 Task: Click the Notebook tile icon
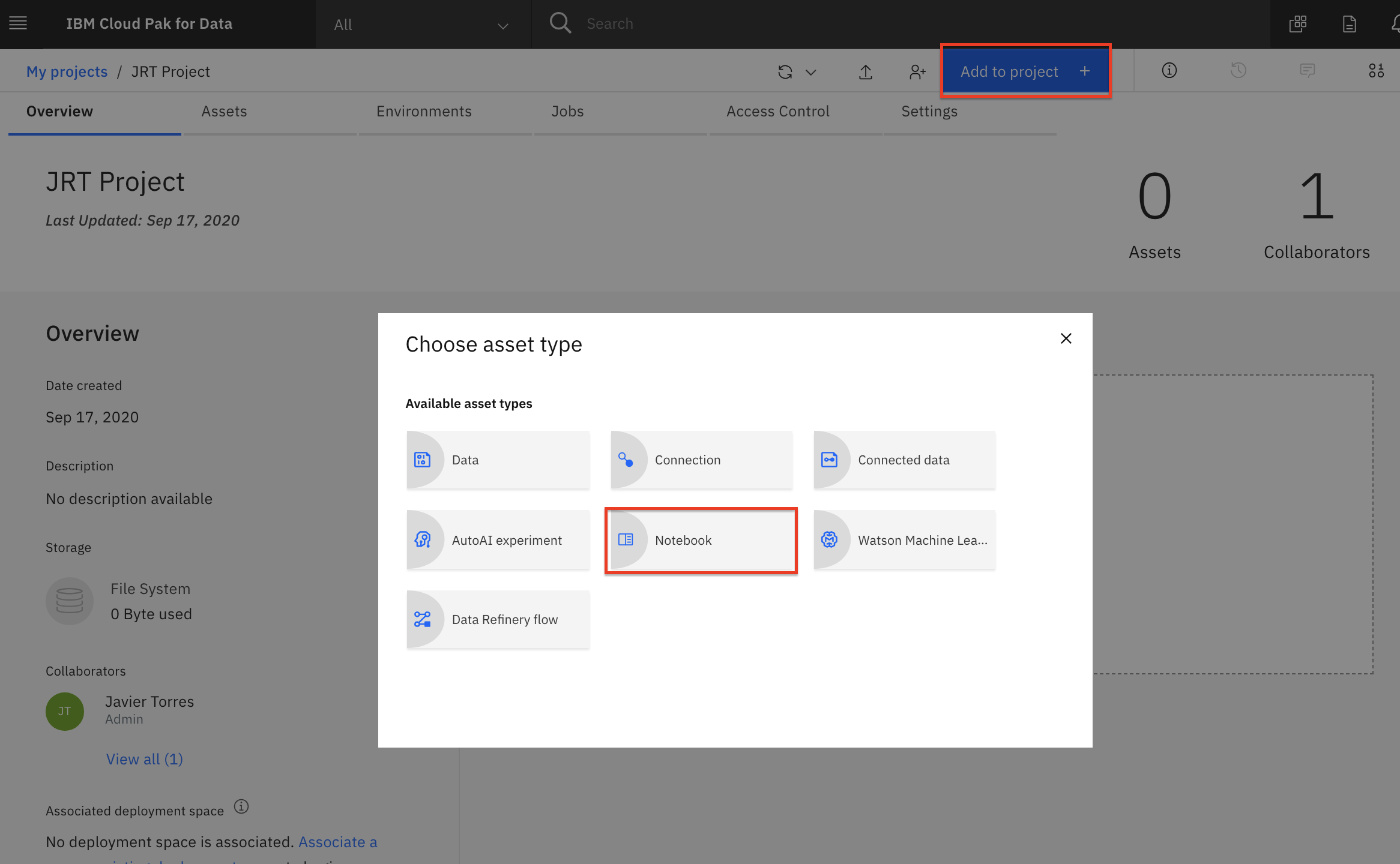point(626,539)
